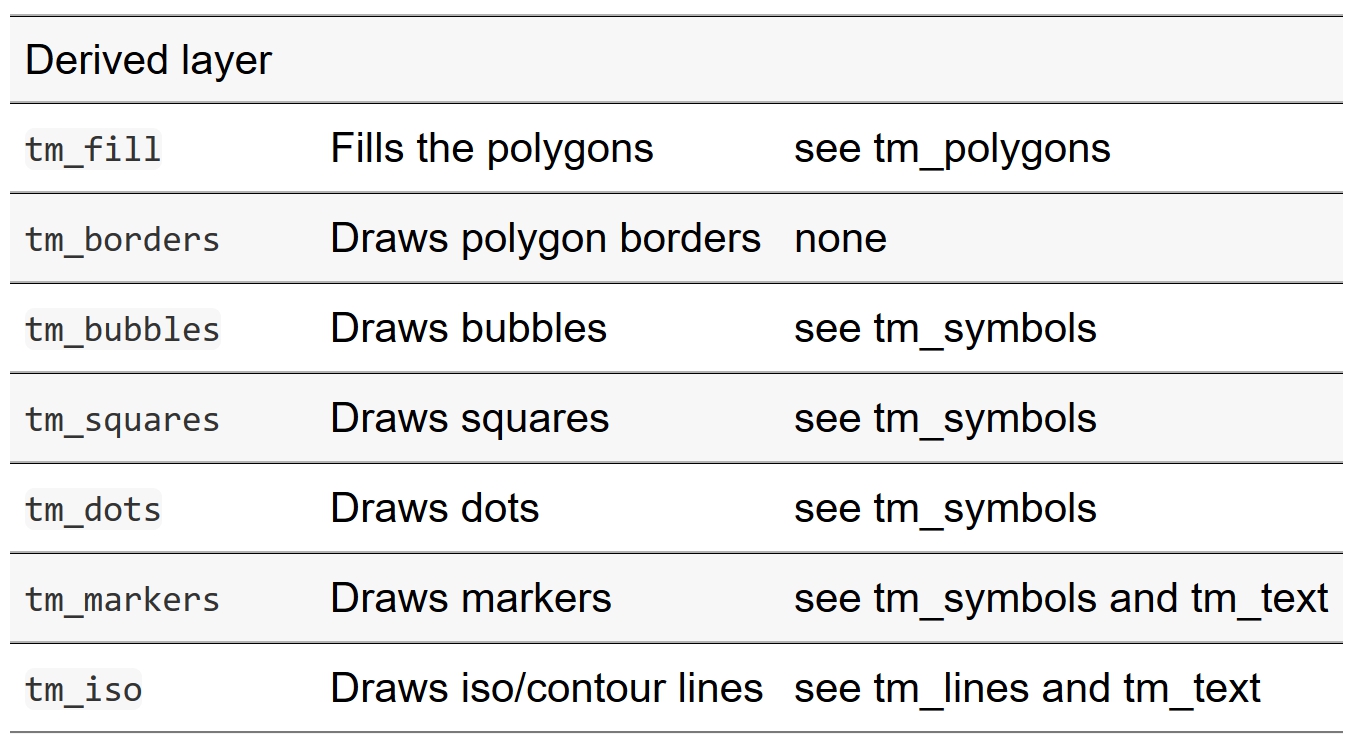Click "see tm_symbols and tm_text" reference
Image resolution: width=1362 pixels, height=750 pixels.
(1061, 599)
